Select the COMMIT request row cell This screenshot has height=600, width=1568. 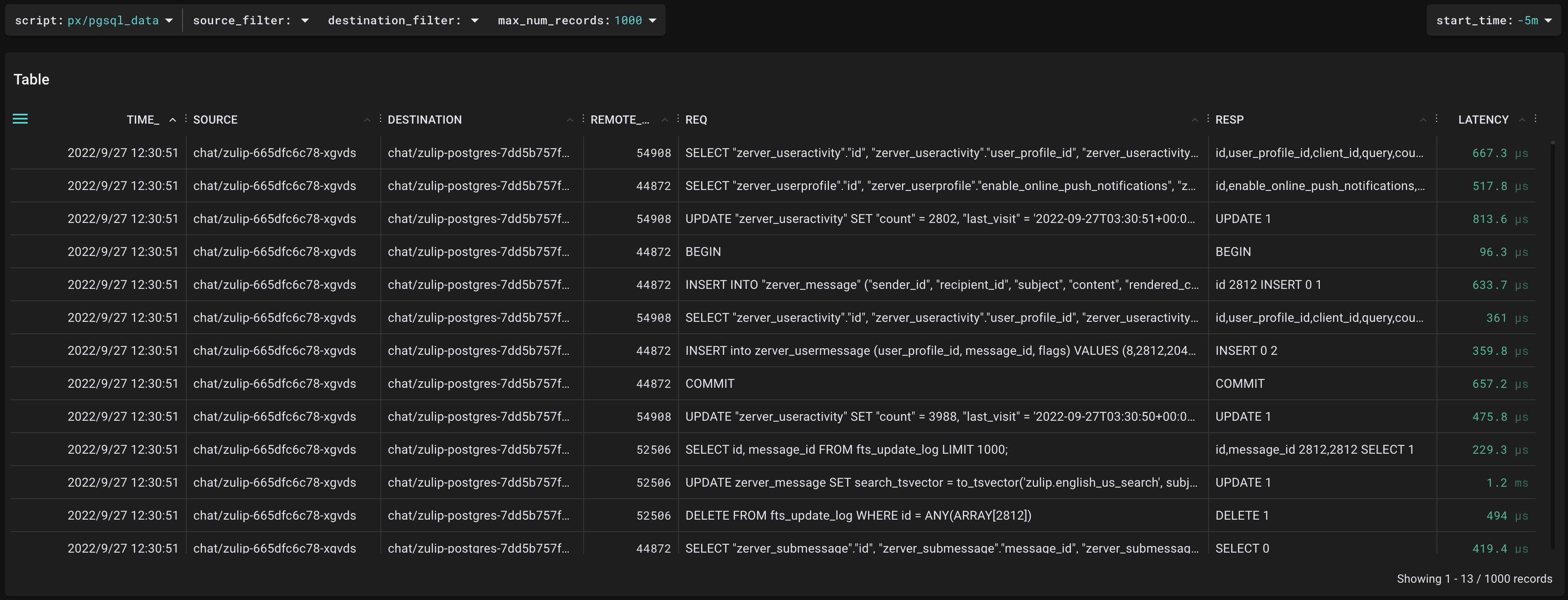tap(943, 384)
